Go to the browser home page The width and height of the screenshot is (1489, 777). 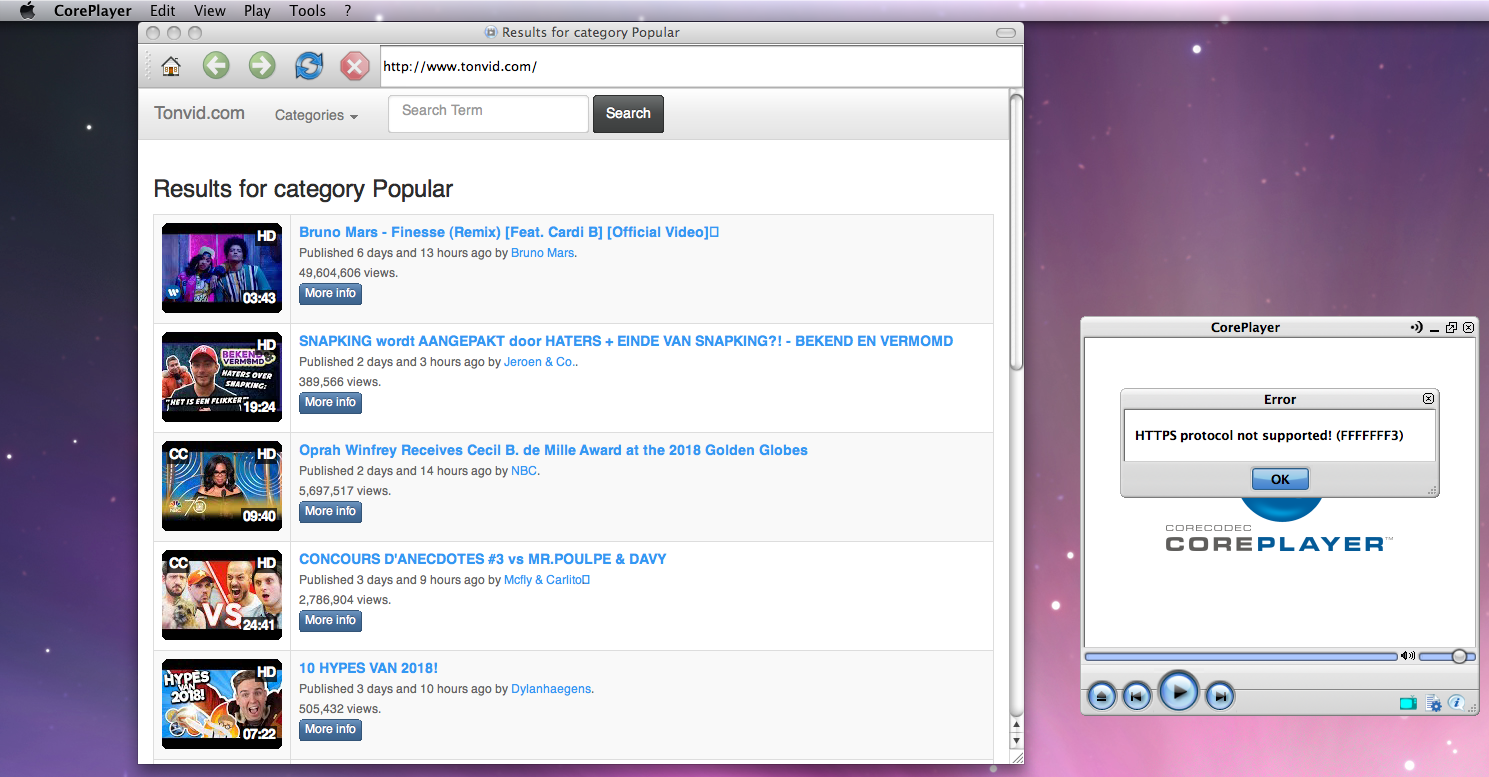pyautogui.click(x=171, y=67)
